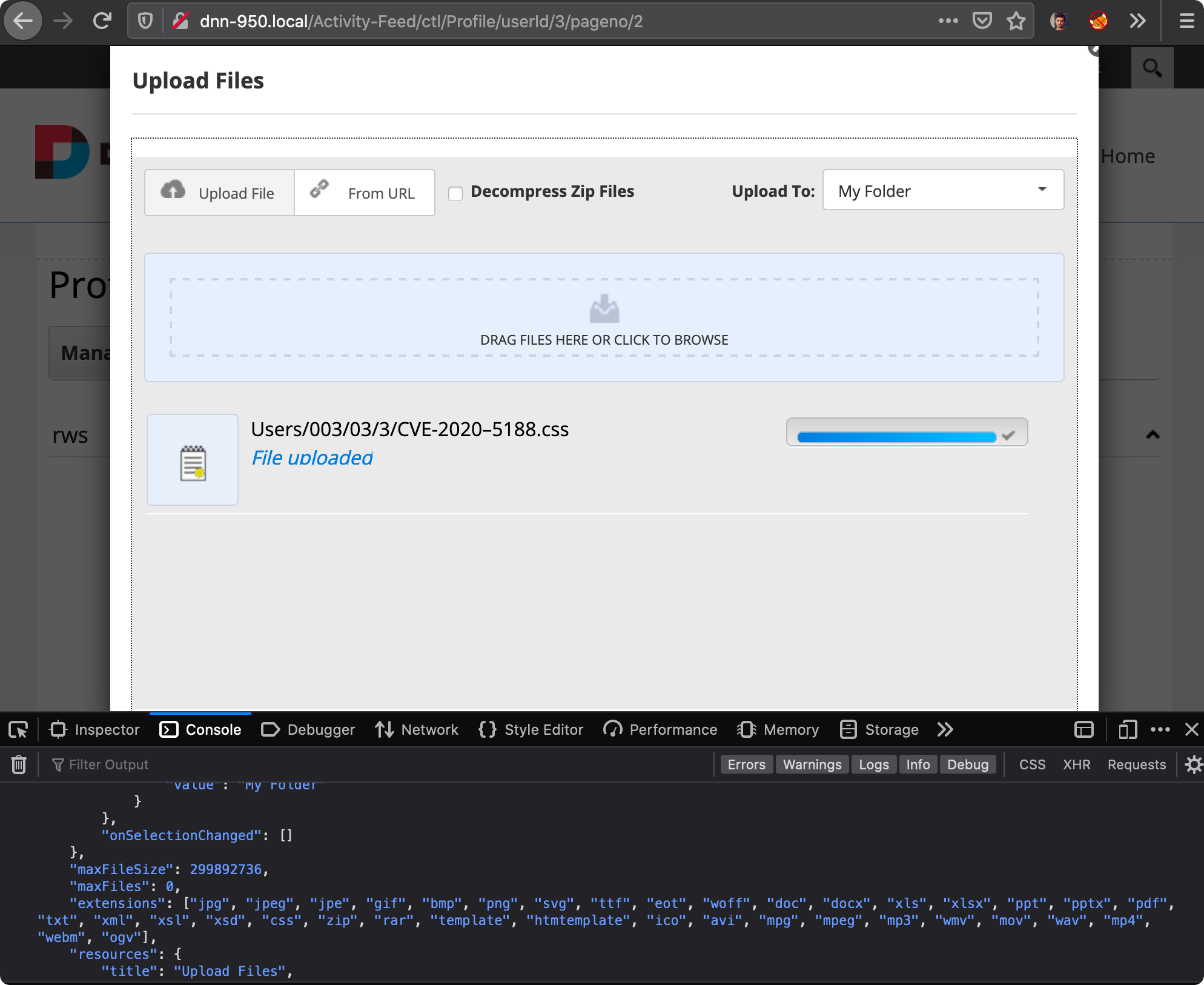Click the Upload File button
Image resolution: width=1204 pixels, height=985 pixels.
tap(219, 193)
